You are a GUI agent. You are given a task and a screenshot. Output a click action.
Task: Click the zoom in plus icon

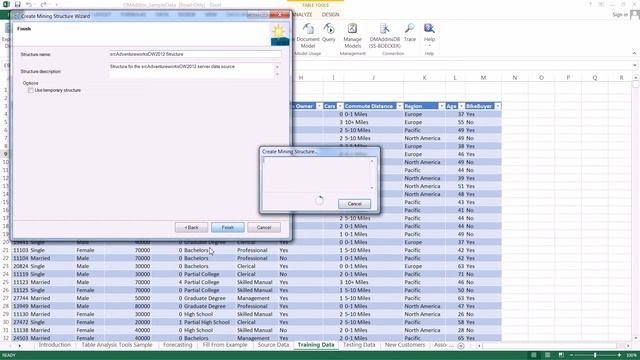pos(619,355)
